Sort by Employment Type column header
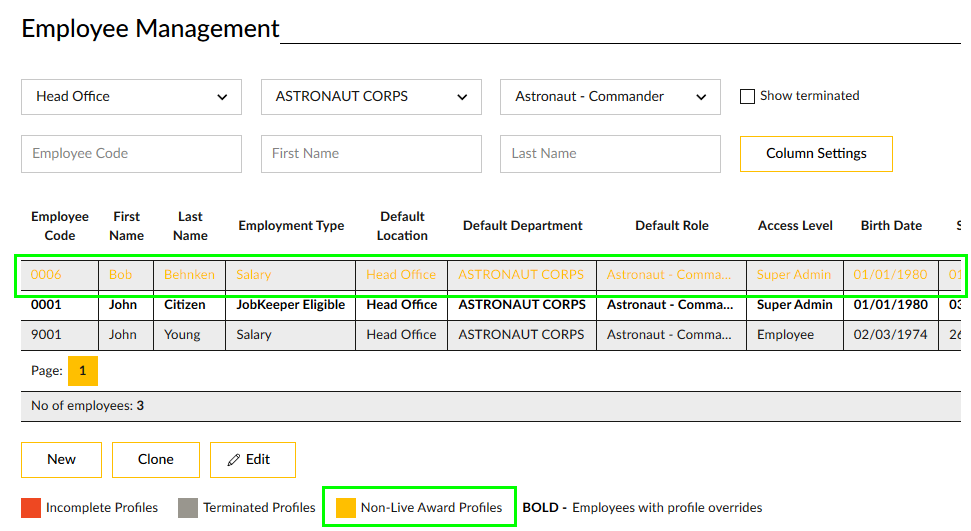This screenshot has width=971, height=531. coord(291,226)
